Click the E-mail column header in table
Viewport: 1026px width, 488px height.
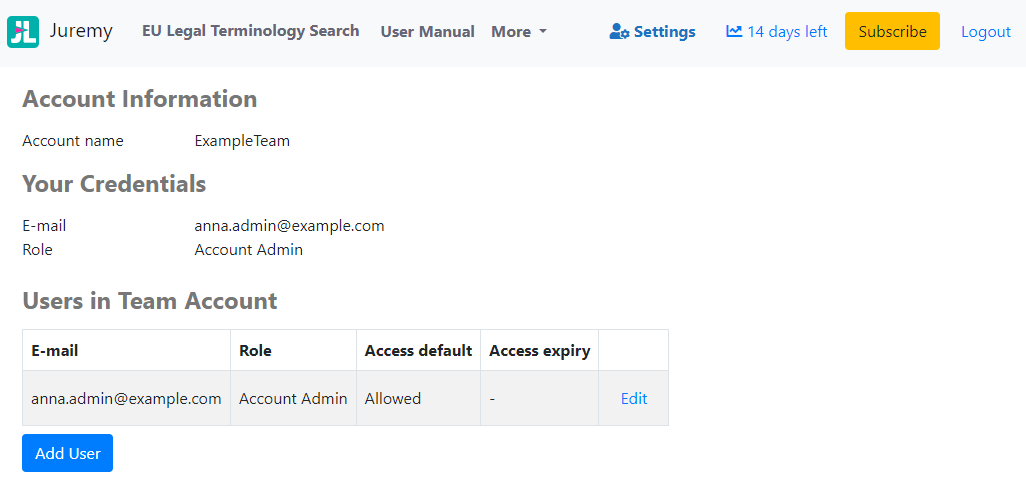tap(55, 351)
